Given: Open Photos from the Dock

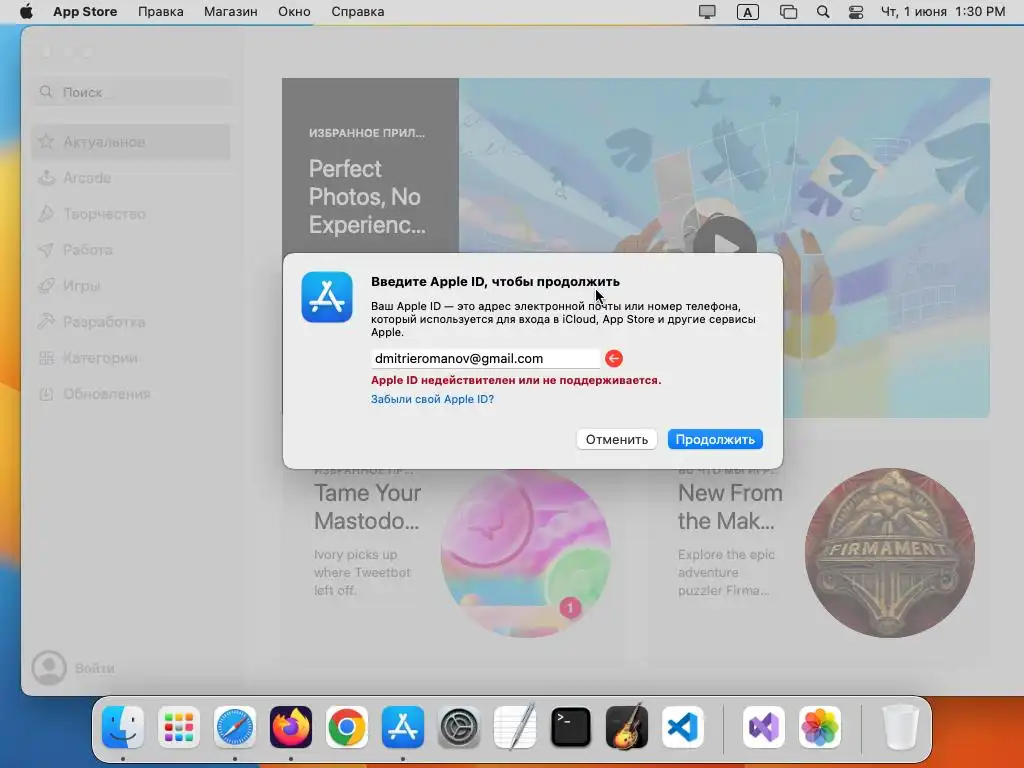Looking at the screenshot, I should tap(820, 727).
